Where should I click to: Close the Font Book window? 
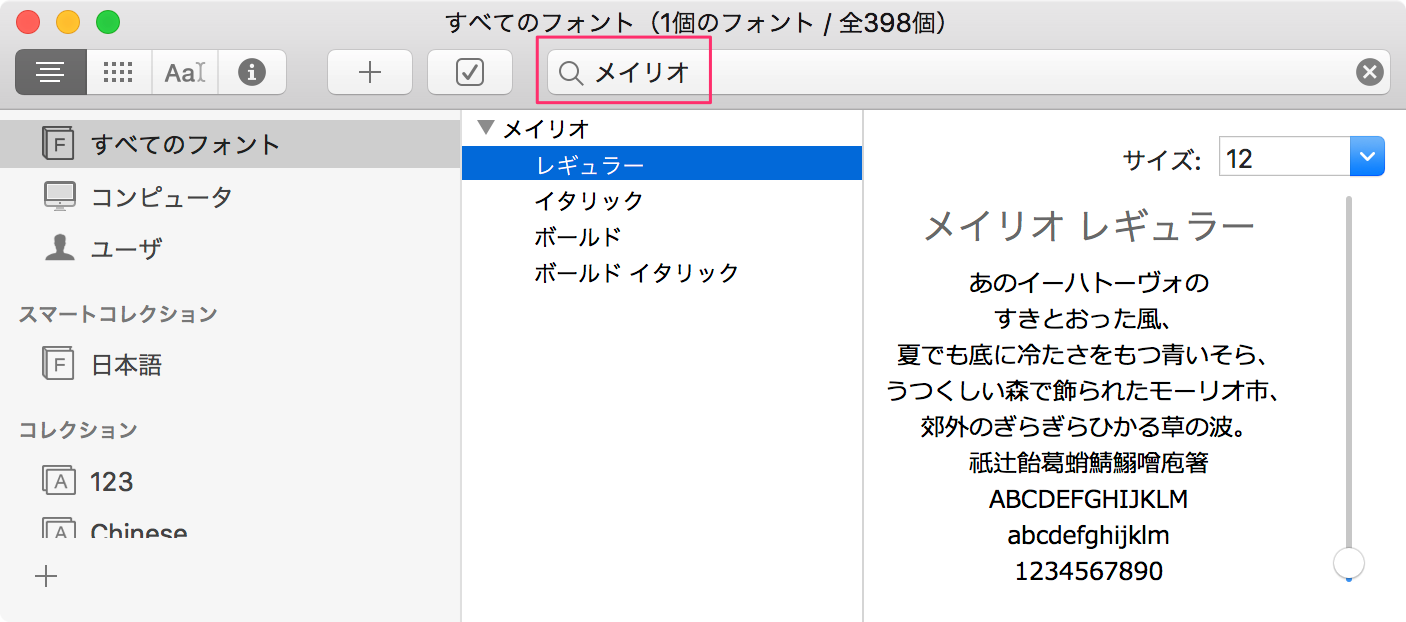(x=29, y=21)
